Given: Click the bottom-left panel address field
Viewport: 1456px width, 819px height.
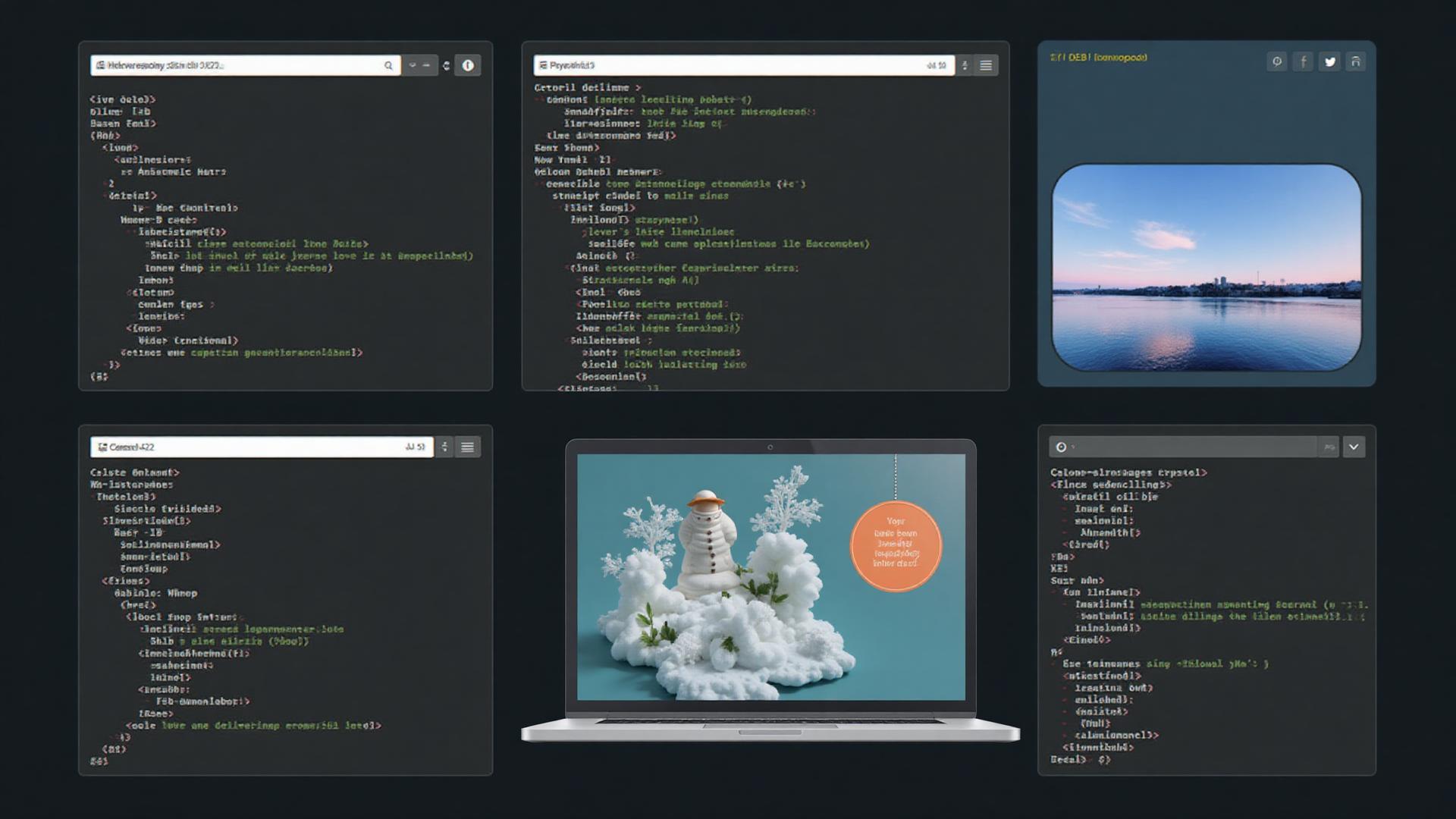Looking at the screenshot, I should (x=258, y=447).
